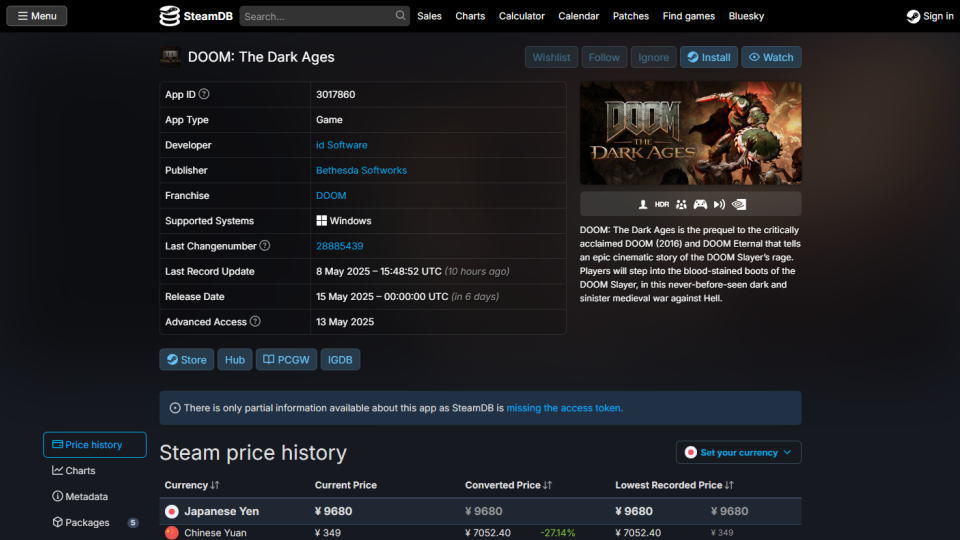Viewport: 960px width, 540px height.
Task: Sort by the Converted Price column
Action: click(508, 485)
